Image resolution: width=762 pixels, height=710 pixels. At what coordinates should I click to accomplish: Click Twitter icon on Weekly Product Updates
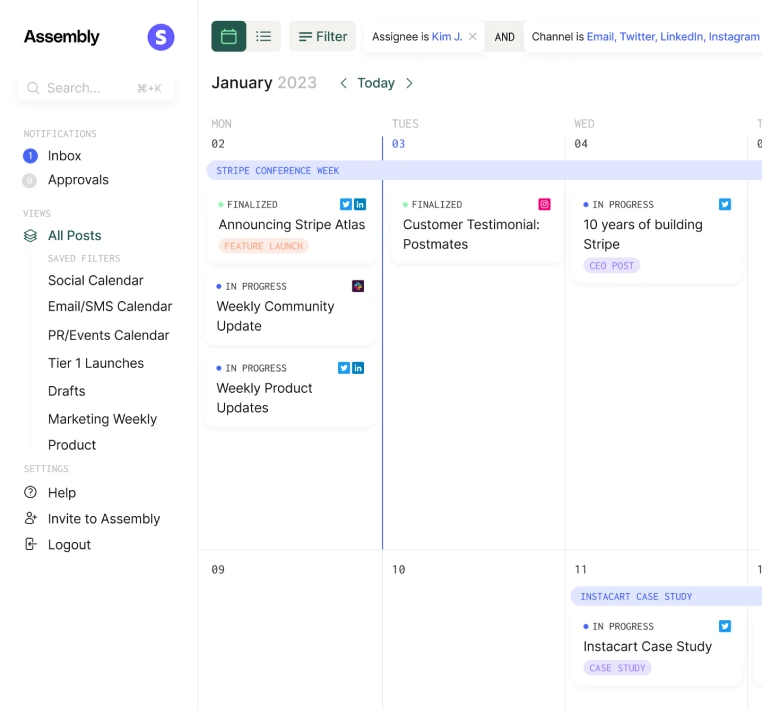344,368
